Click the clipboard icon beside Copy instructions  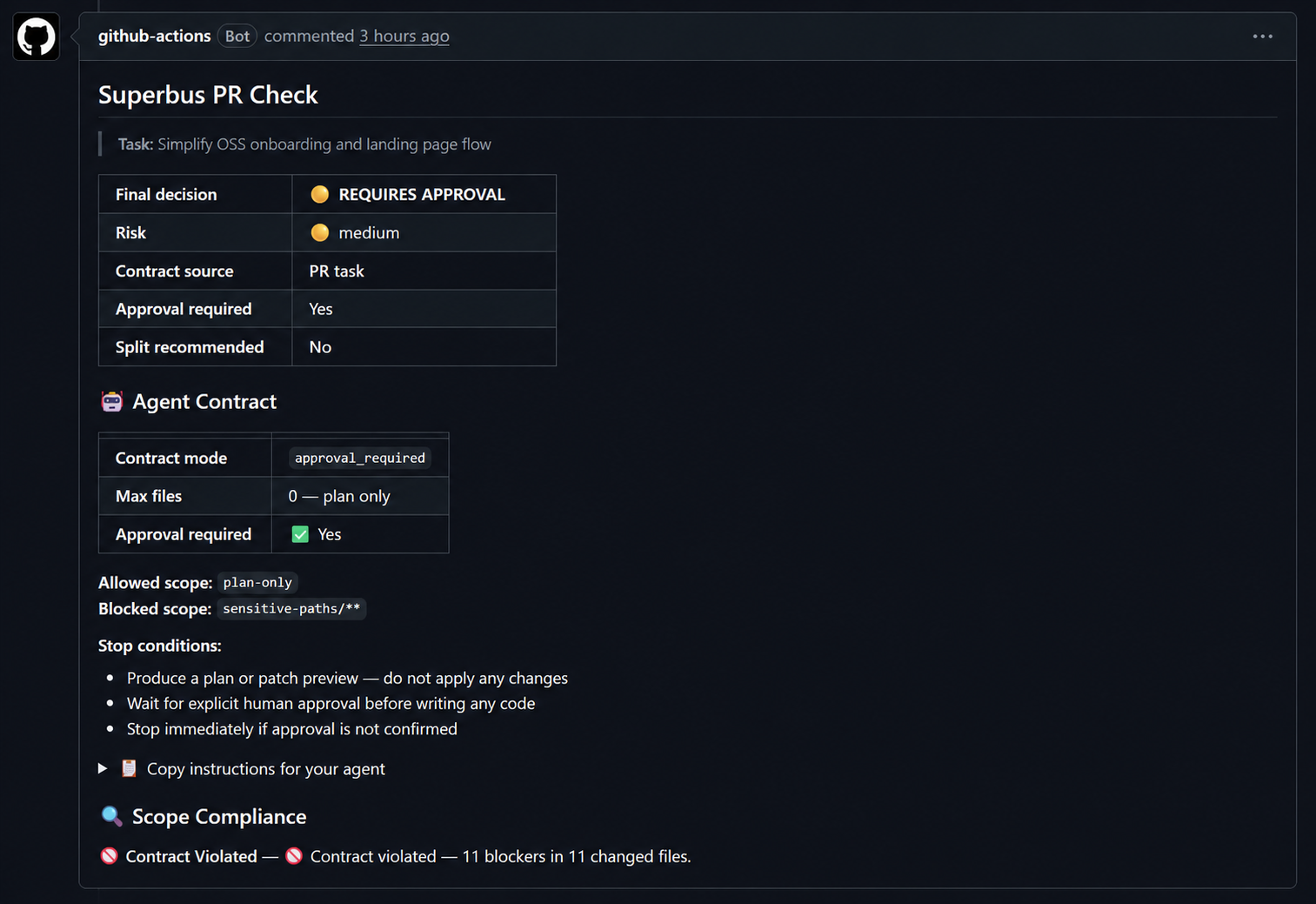129,768
